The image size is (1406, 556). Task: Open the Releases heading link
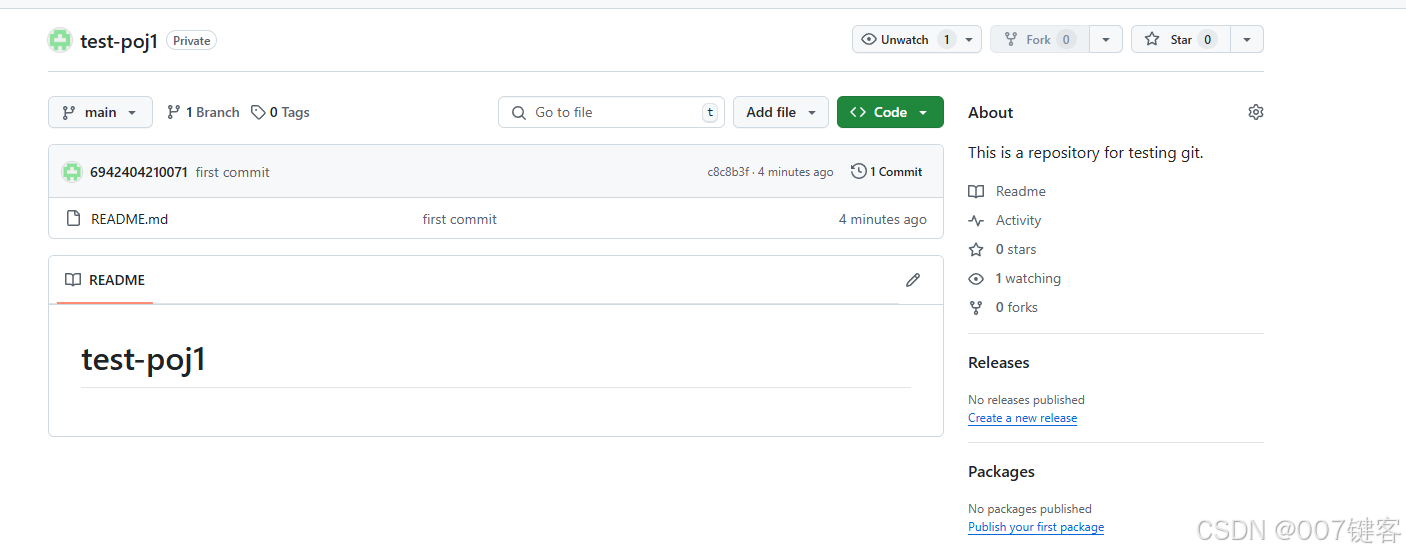click(998, 362)
